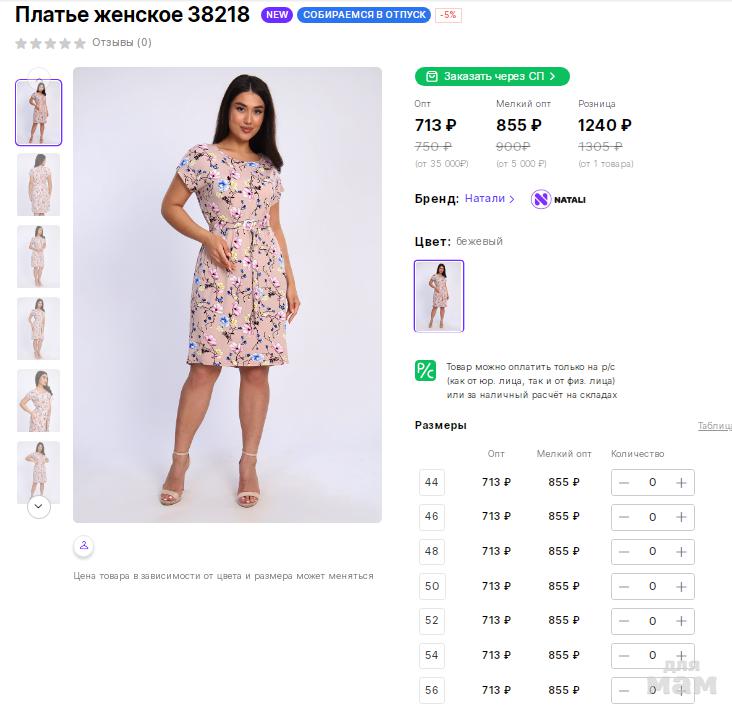Open the Натали brand link with chevron
Screen dimensions: 732x709
[490, 199]
